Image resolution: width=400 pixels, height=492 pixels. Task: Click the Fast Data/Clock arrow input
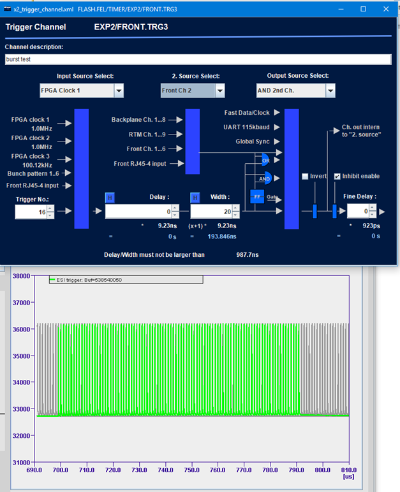pos(277,113)
